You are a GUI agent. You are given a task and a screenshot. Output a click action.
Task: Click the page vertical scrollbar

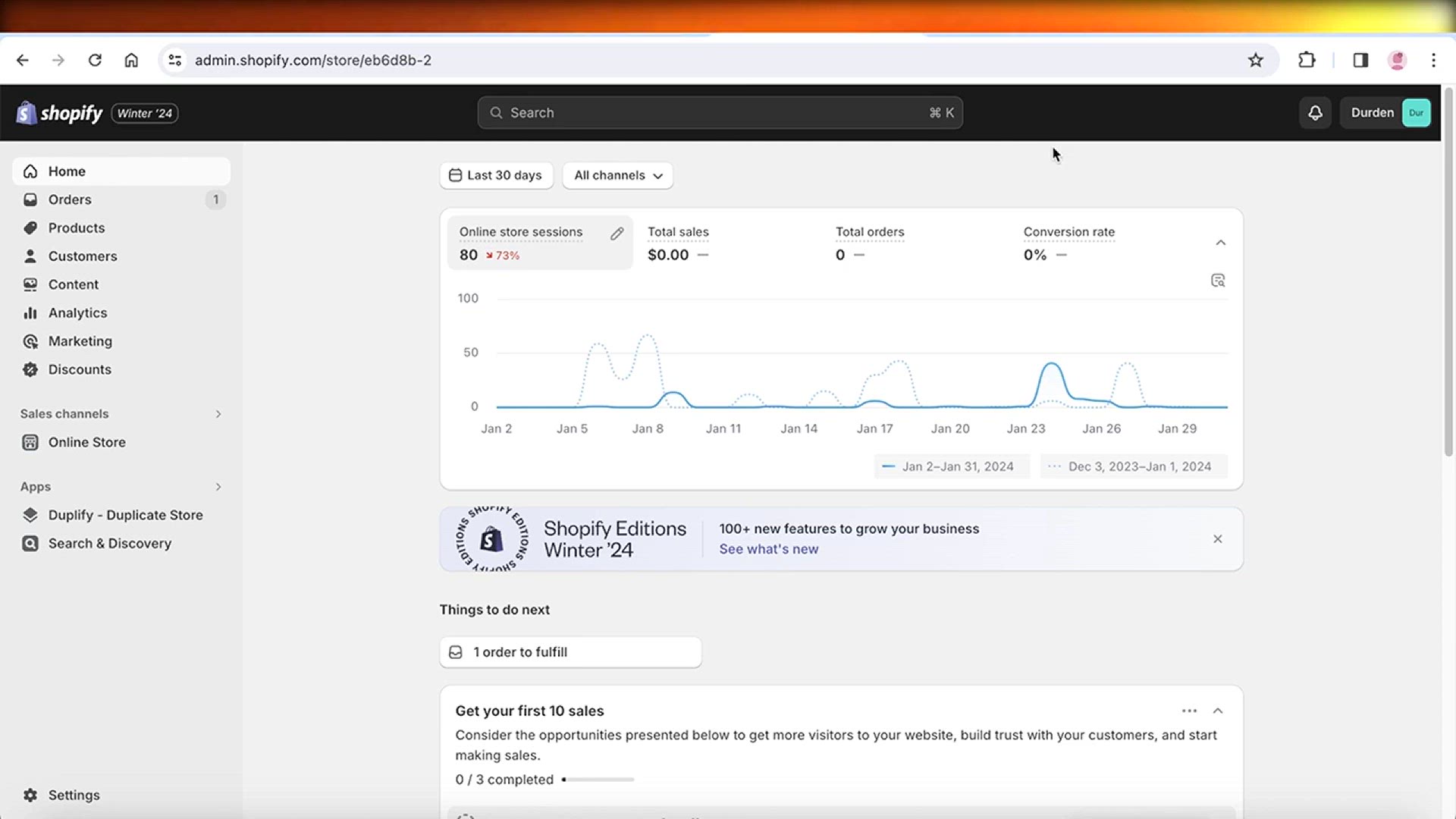1448,273
